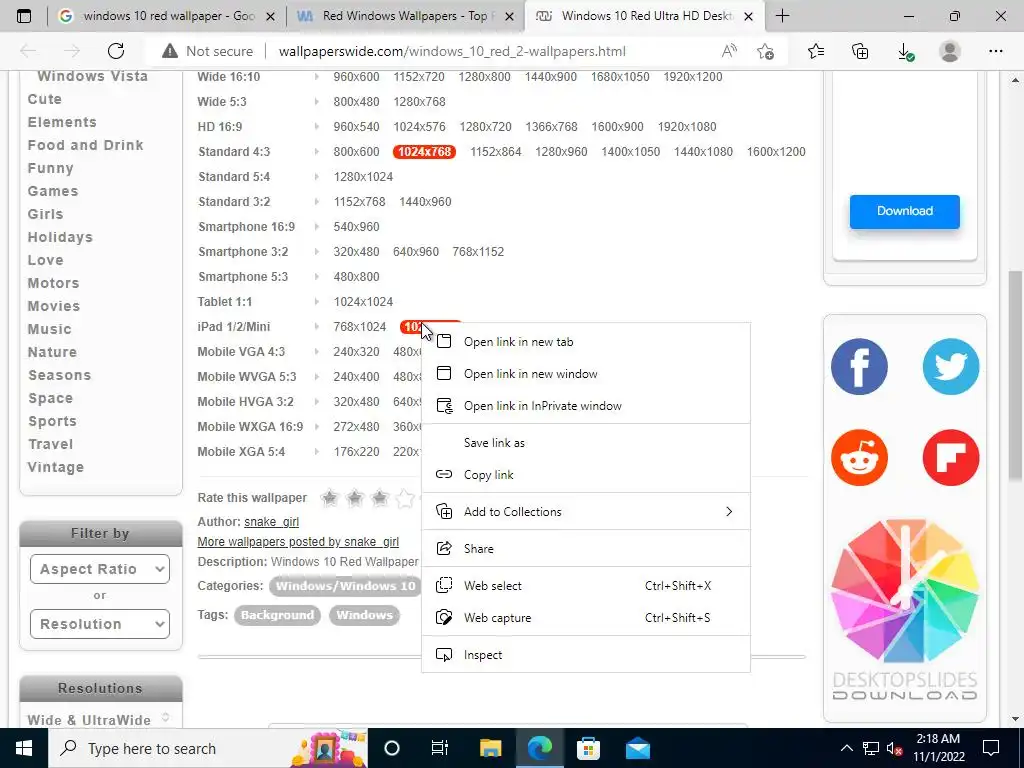Click the profile avatar icon
Viewport: 1024px width, 768px height.
point(950,51)
